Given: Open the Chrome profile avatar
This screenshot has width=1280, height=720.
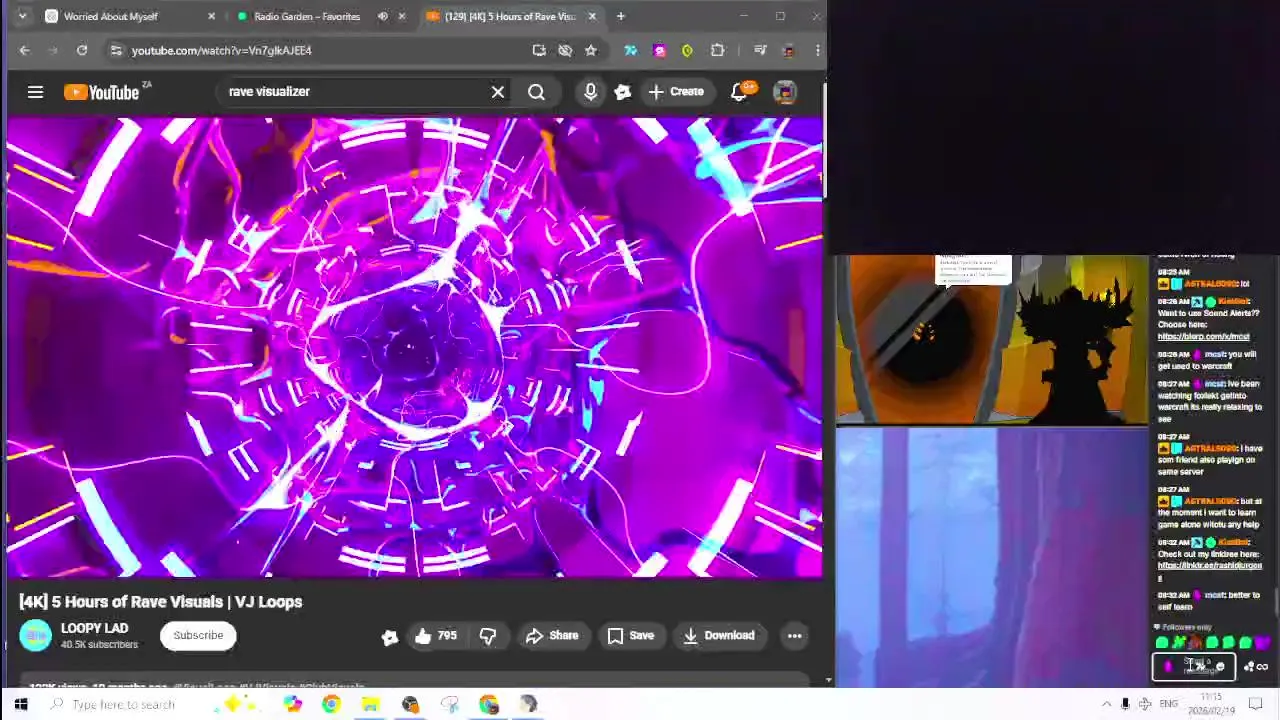Looking at the screenshot, I should pos(788,50).
